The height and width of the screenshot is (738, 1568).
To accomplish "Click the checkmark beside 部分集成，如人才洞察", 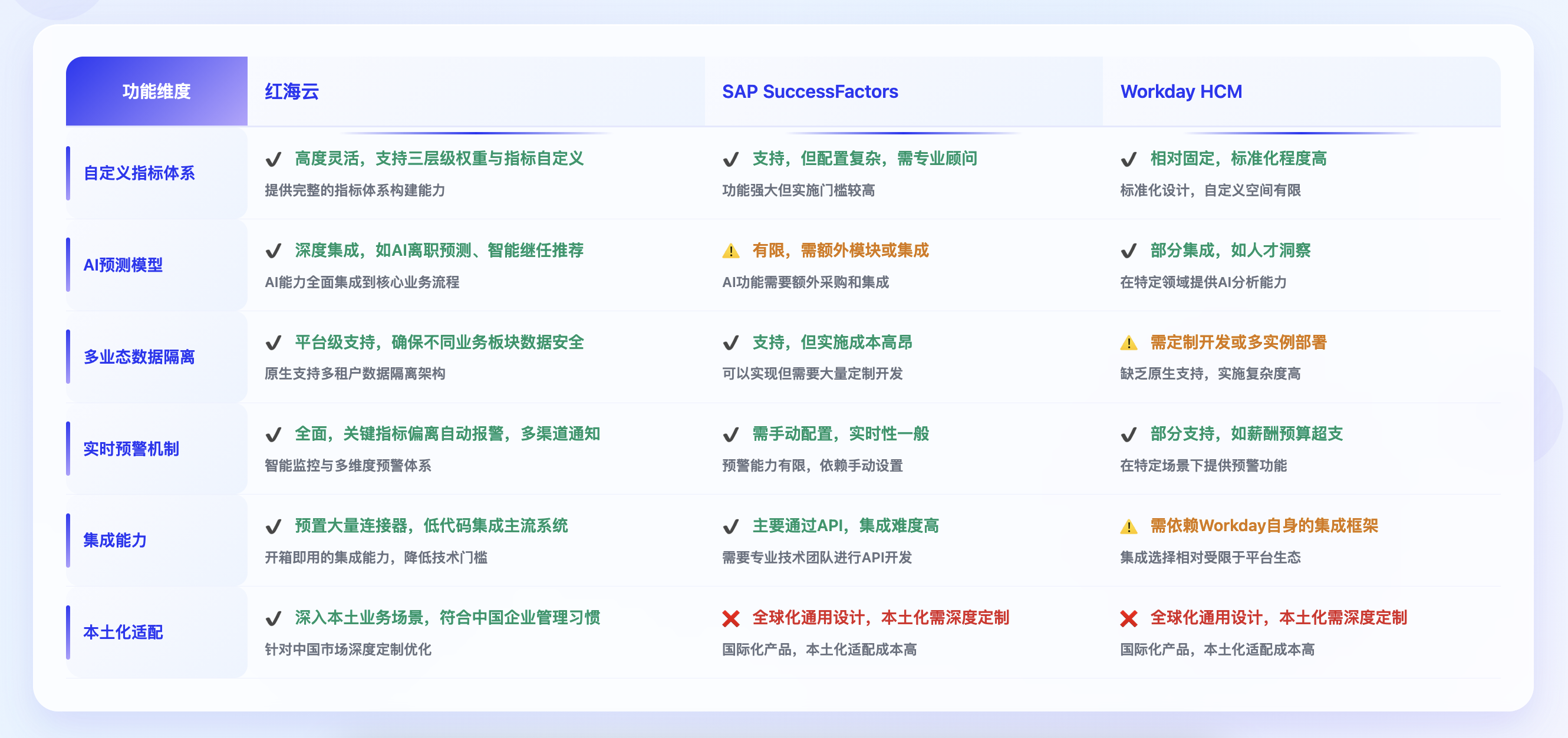I will (1128, 251).
